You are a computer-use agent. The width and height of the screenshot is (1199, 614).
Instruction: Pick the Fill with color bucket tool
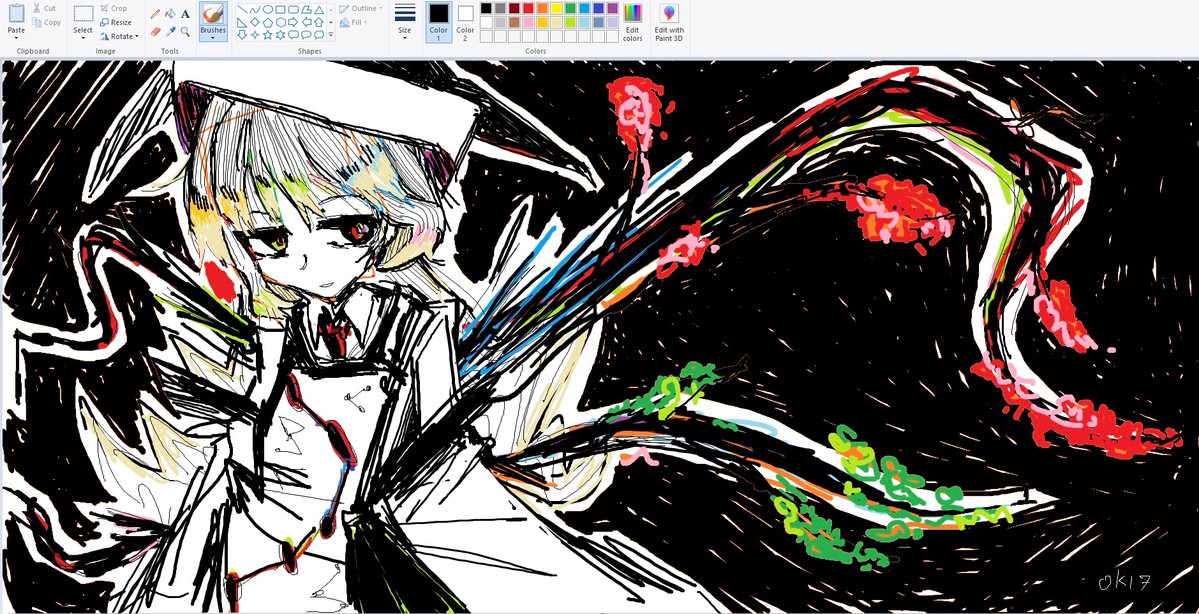(171, 14)
